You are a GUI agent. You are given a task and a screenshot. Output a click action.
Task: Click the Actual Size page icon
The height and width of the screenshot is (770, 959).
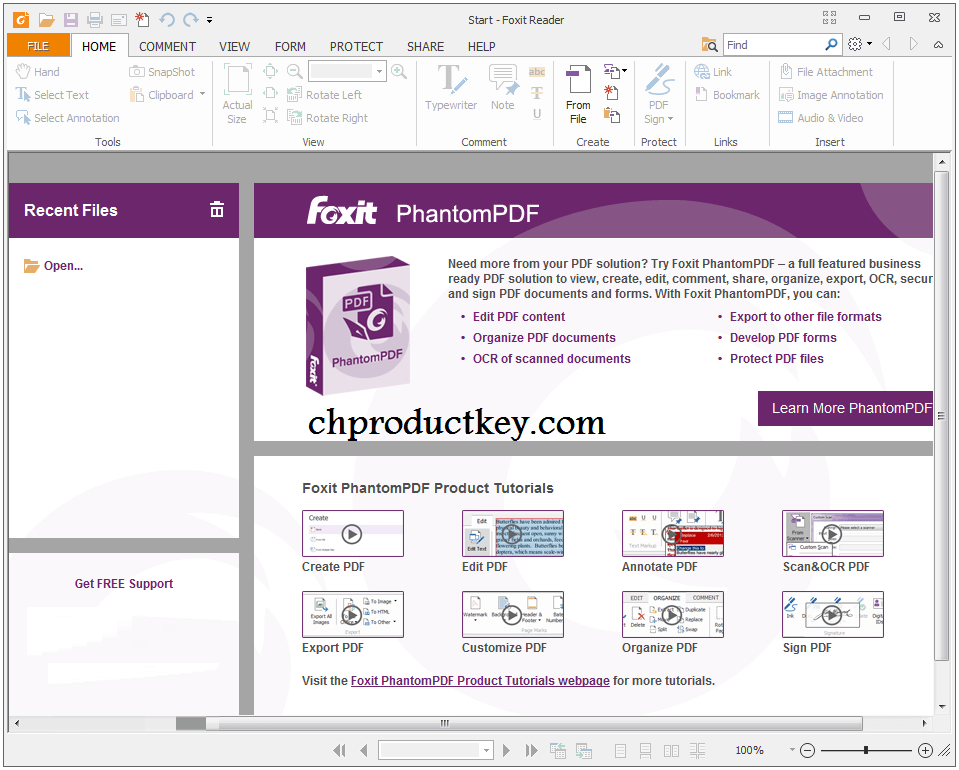click(237, 80)
